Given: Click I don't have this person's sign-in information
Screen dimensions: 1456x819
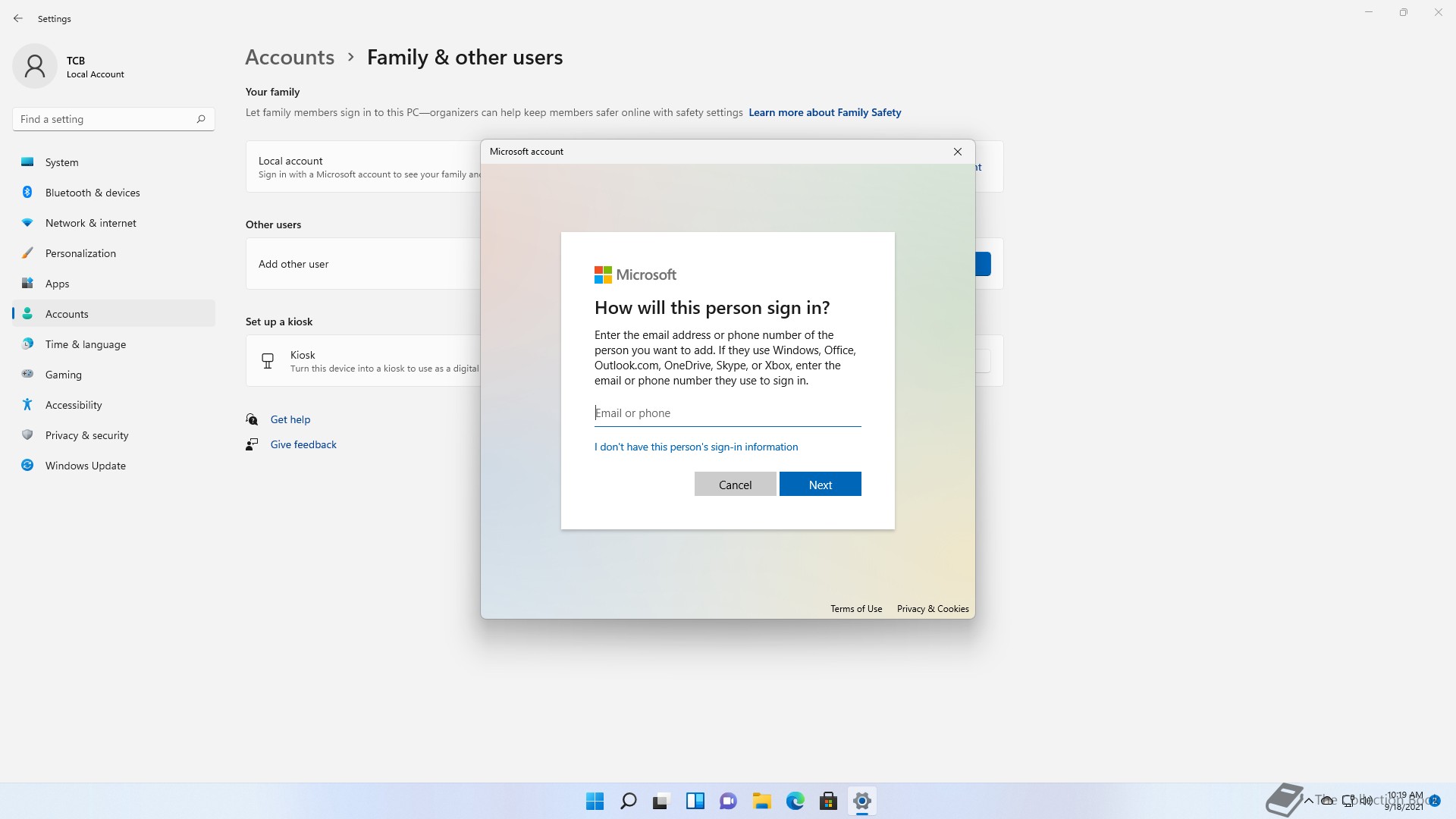Looking at the screenshot, I should point(696,447).
